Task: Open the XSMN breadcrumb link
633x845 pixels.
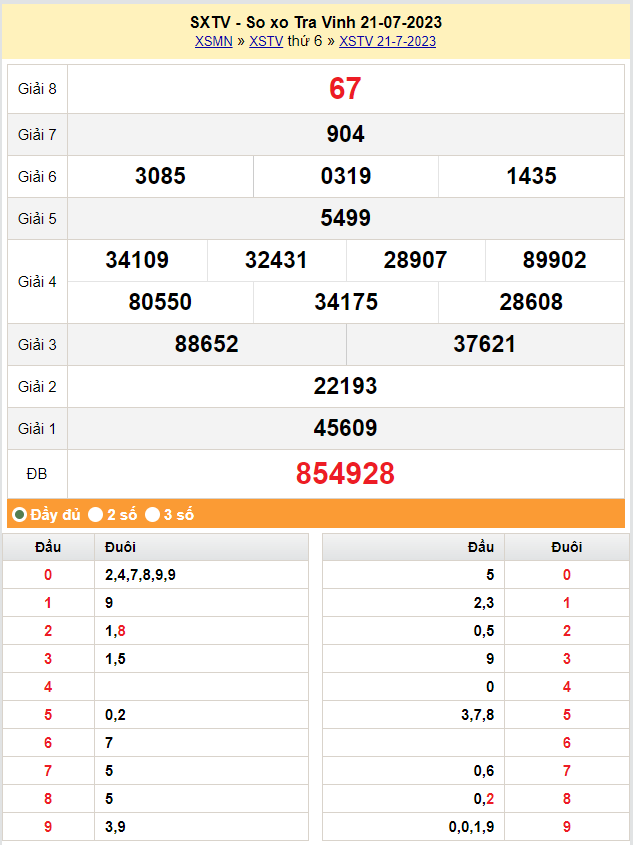Action: [x=213, y=41]
